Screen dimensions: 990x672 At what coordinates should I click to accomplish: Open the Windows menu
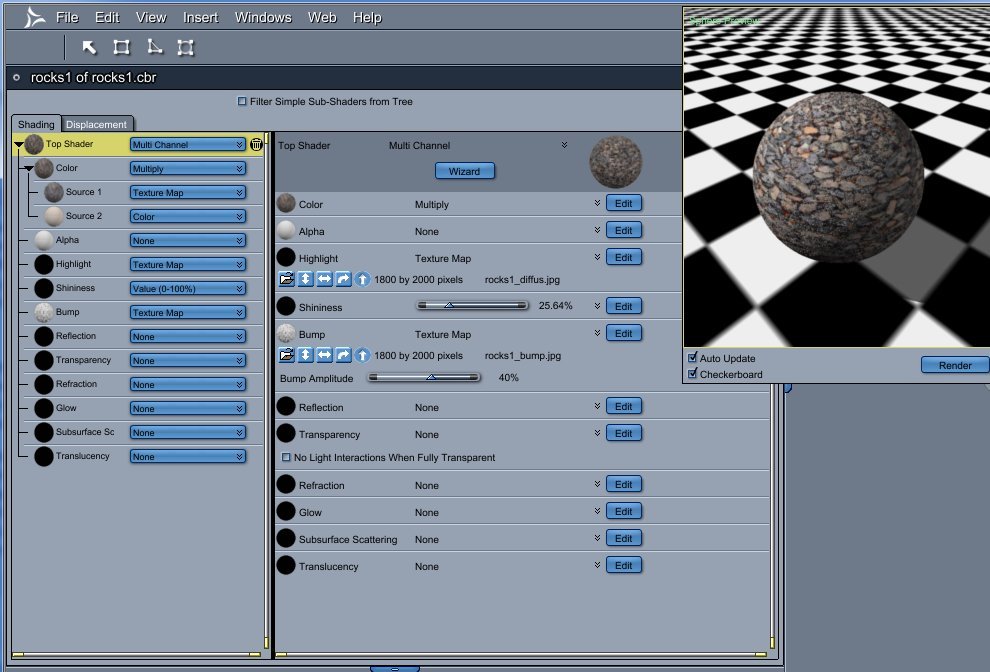click(263, 18)
